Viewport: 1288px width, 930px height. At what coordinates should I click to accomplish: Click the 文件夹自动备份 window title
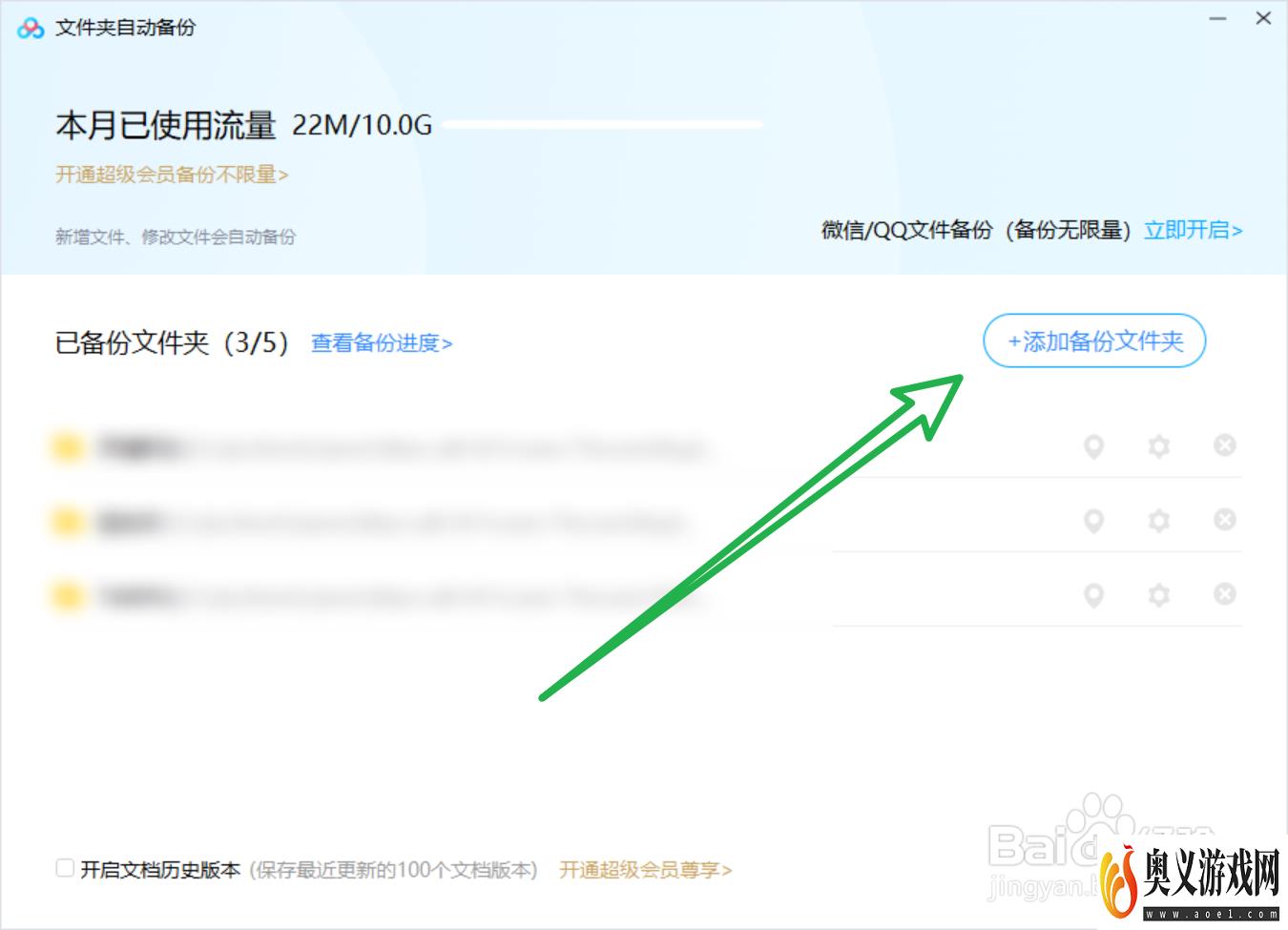click(125, 28)
